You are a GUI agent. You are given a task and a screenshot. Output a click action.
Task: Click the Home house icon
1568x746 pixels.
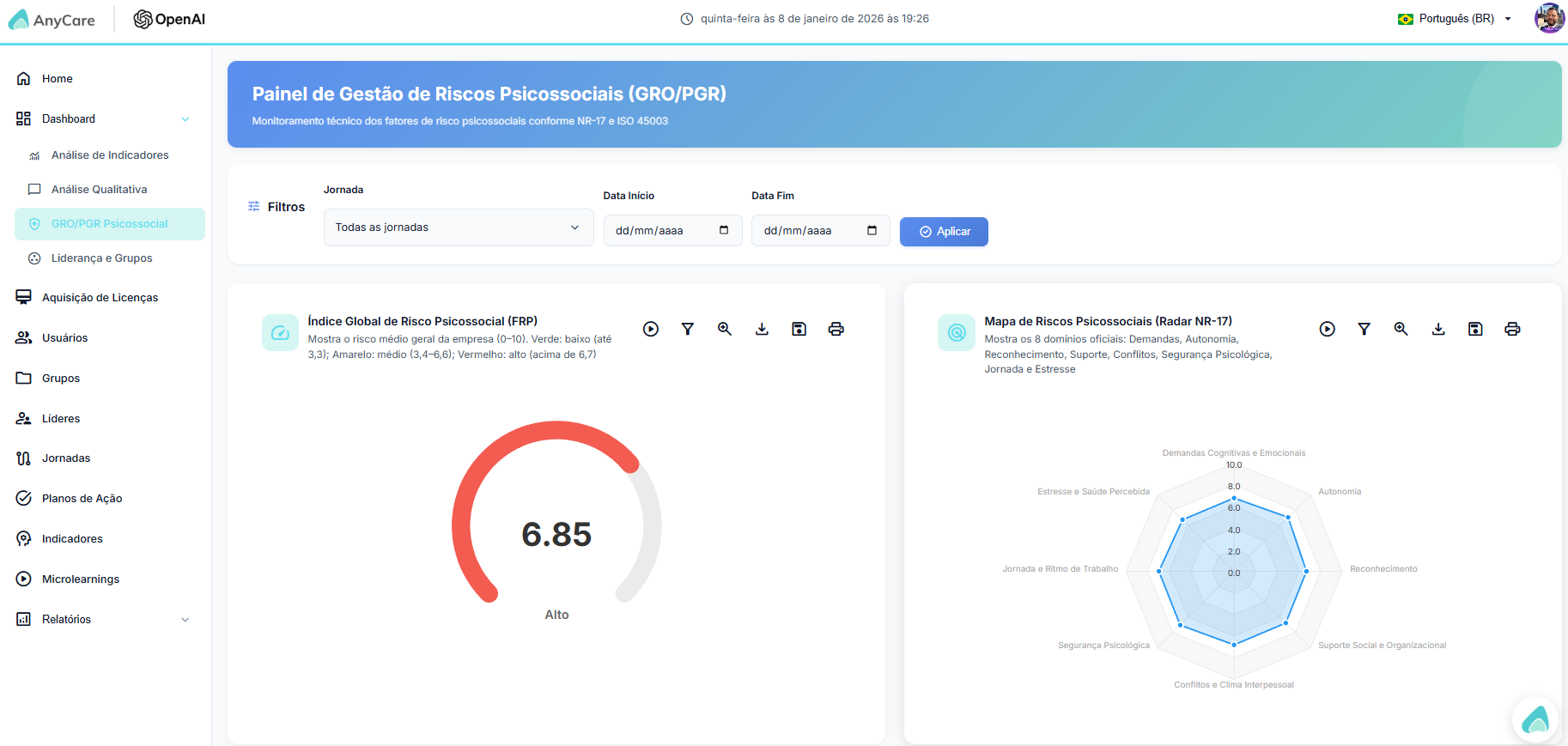coord(24,78)
